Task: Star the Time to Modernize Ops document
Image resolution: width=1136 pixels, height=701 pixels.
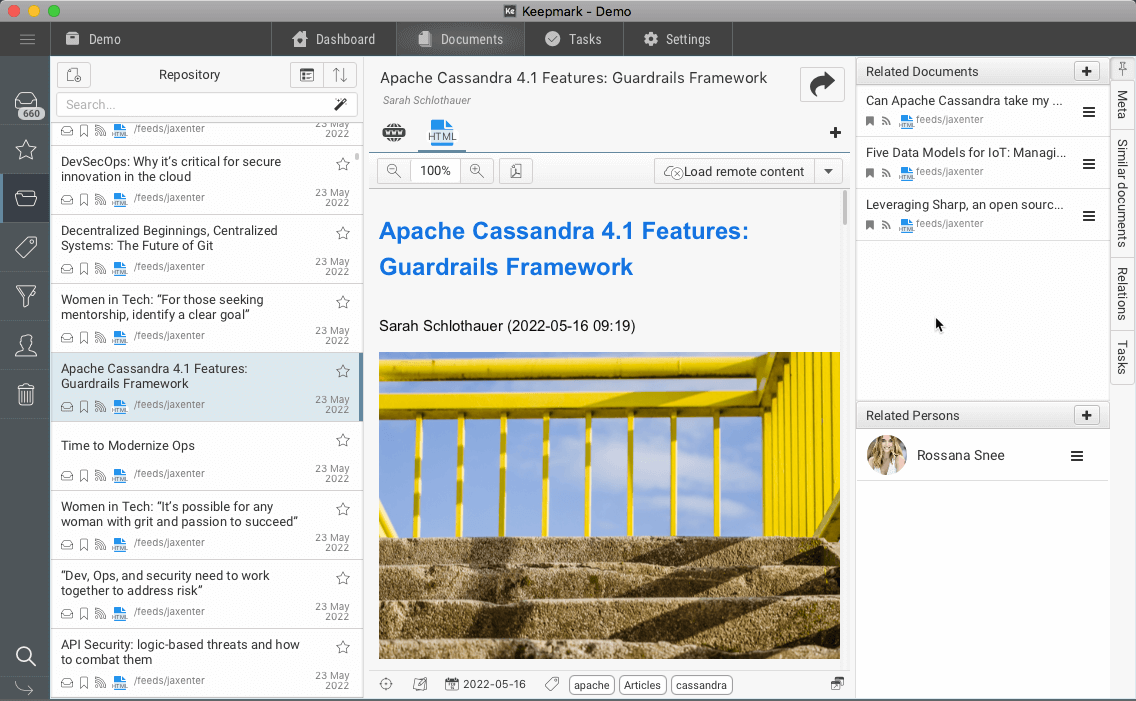Action: pyautogui.click(x=343, y=440)
